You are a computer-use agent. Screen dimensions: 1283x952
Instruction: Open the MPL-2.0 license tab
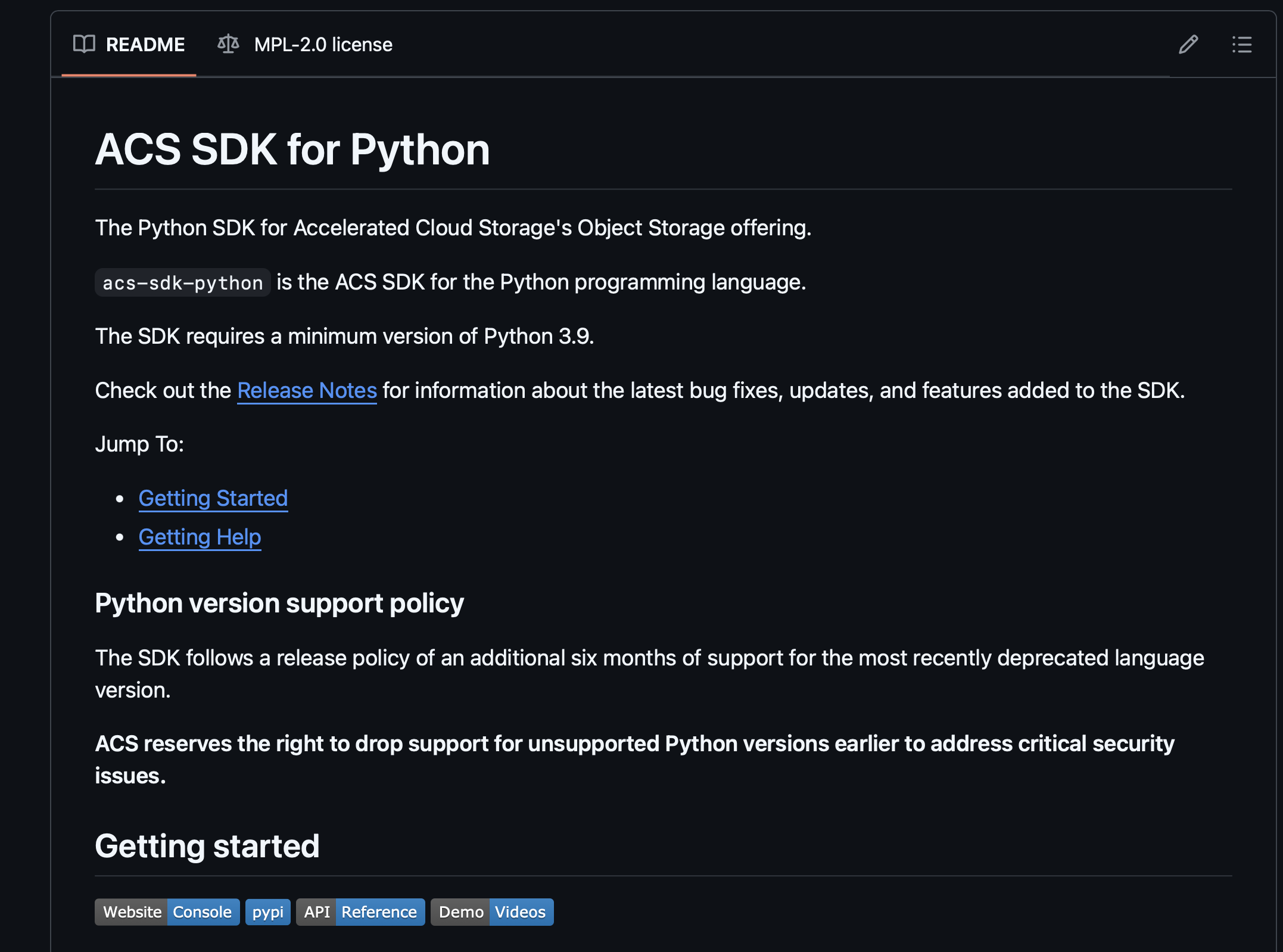pyautogui.click(x=323, y=45)
